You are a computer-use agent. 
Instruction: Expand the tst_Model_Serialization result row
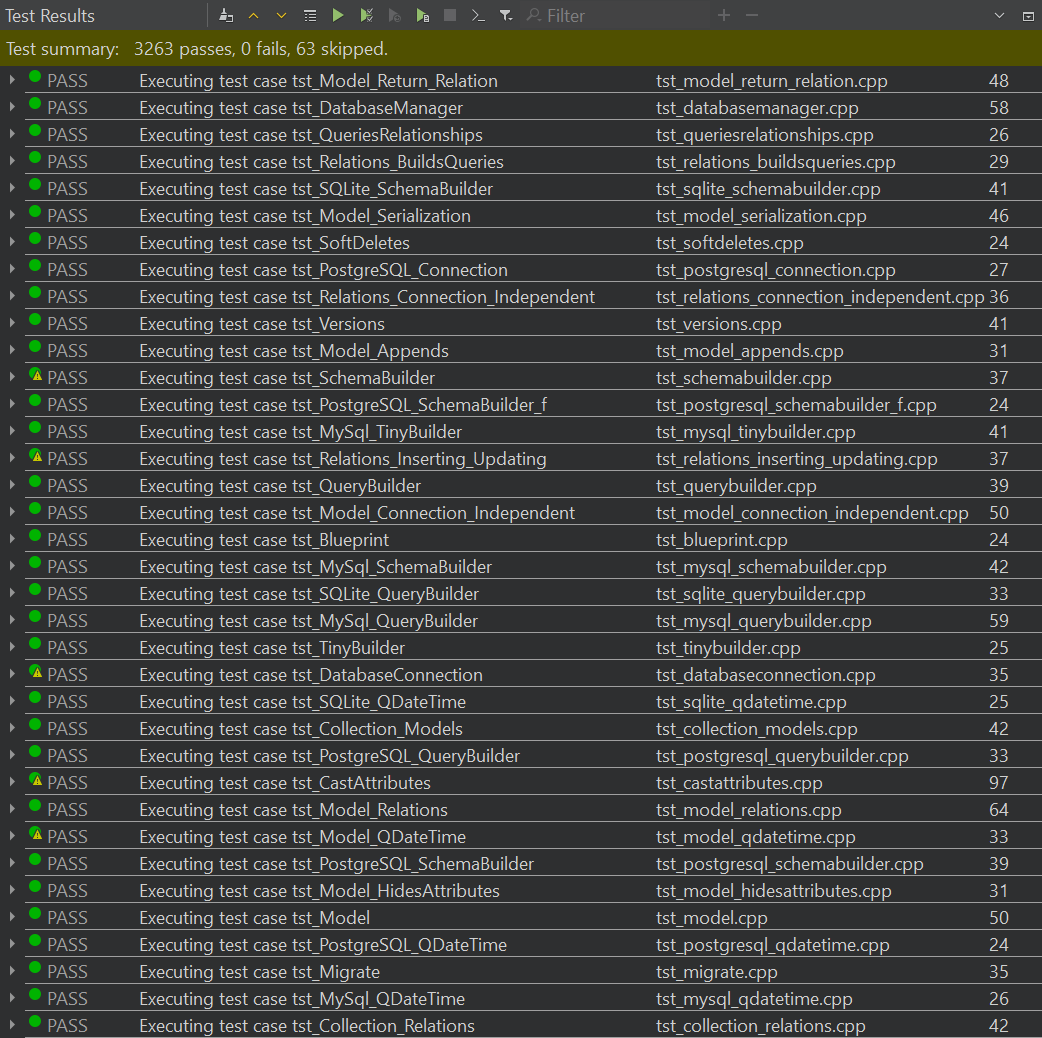click(12, 215)
